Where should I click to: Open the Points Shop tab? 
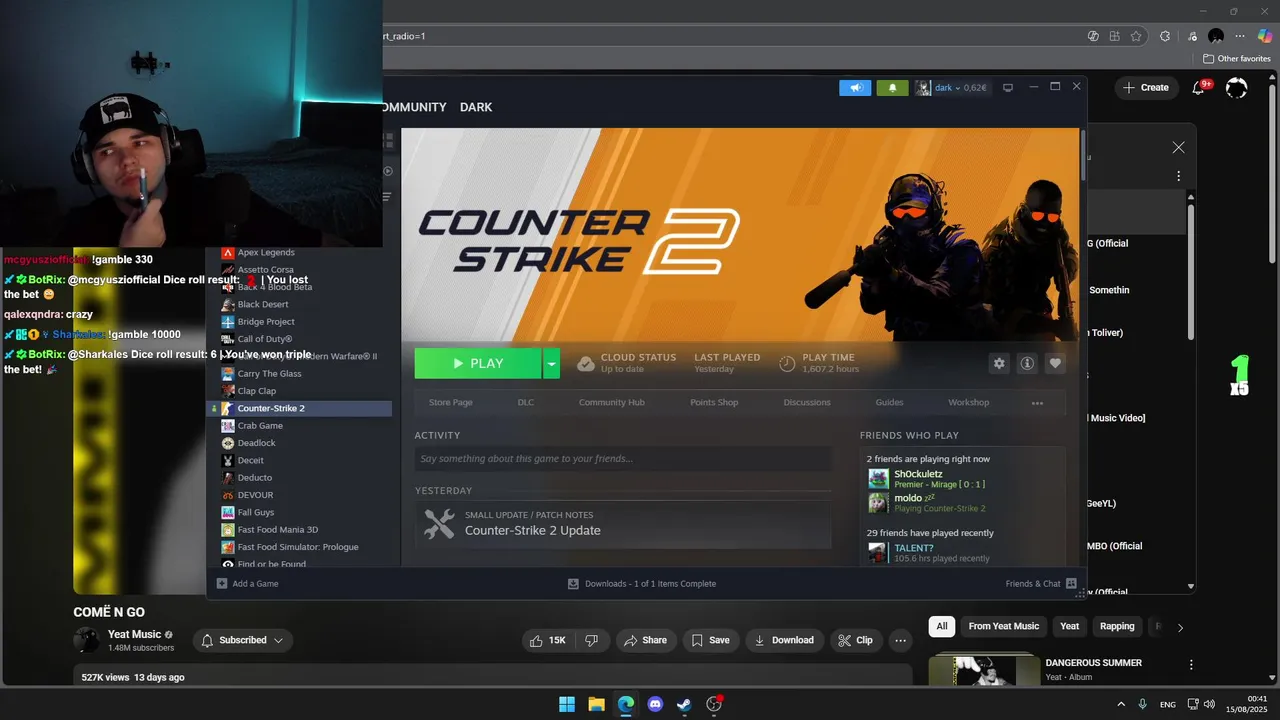point(714,402)
